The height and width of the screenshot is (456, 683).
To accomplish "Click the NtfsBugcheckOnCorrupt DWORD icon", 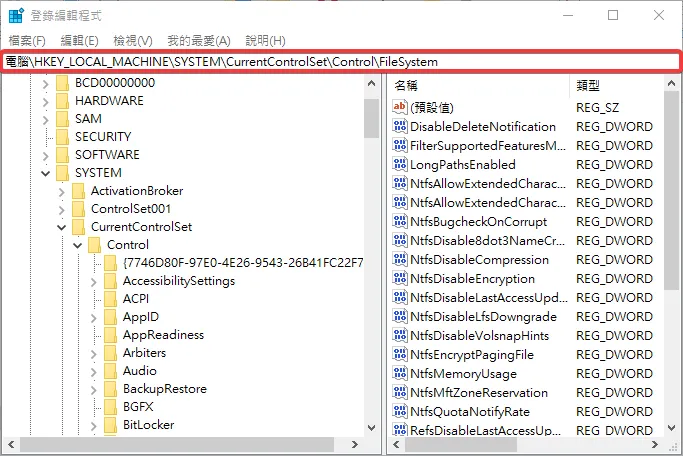I will [399, 221].
